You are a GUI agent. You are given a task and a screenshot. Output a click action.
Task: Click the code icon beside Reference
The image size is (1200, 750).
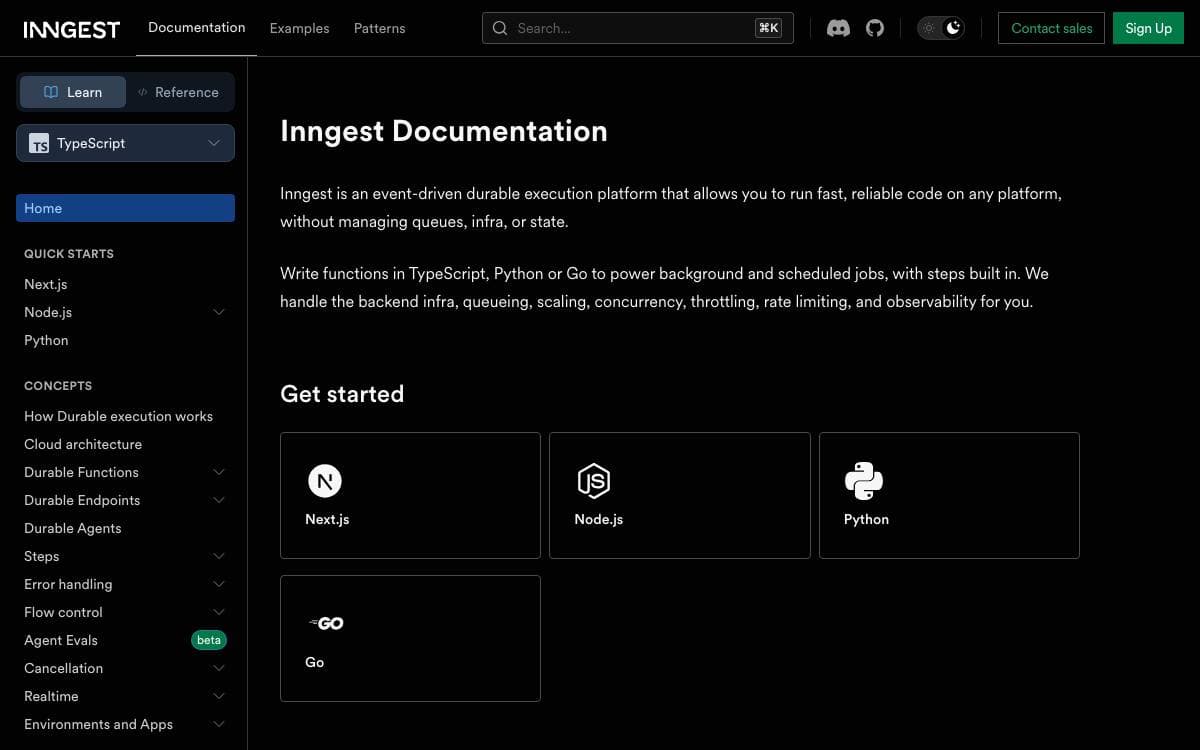143,92
